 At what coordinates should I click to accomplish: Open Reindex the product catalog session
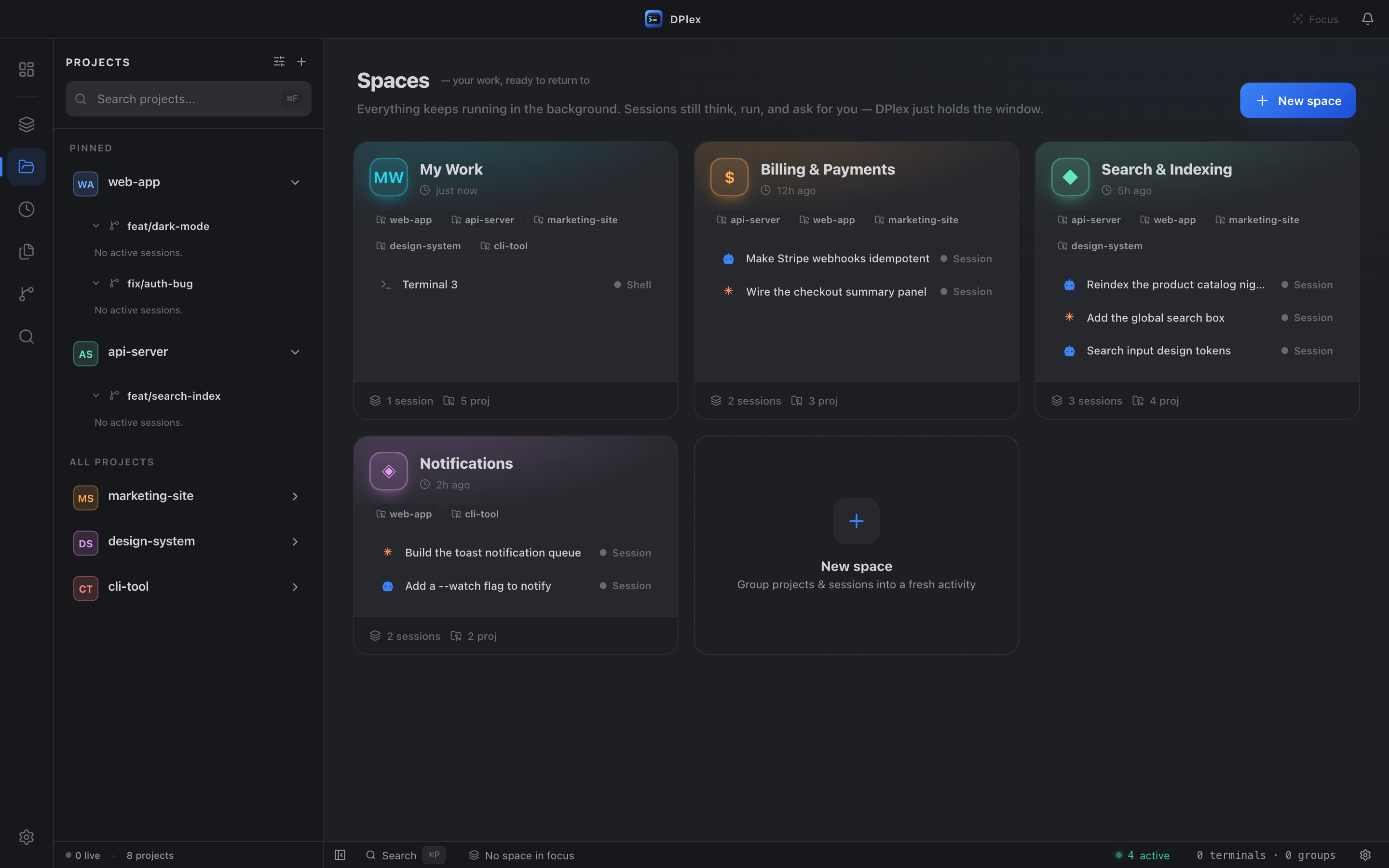[x=1198, y=285]
